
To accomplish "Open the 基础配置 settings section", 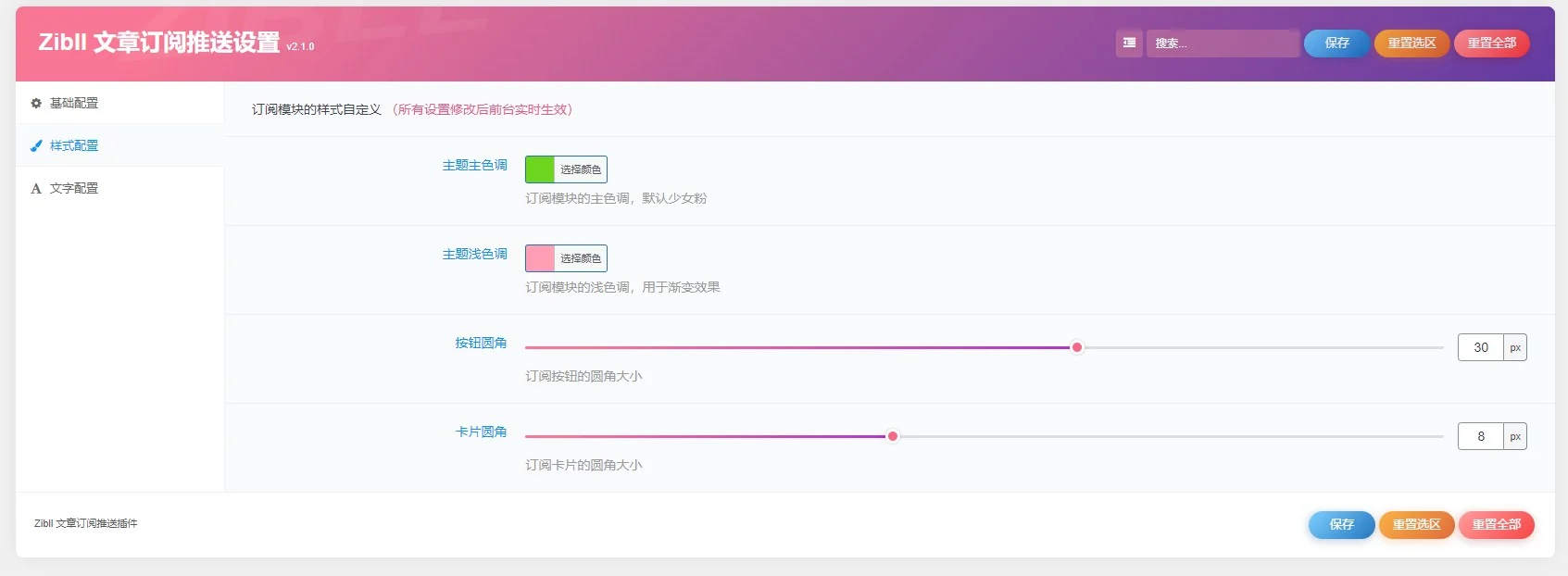I will [x=120, y=103].
